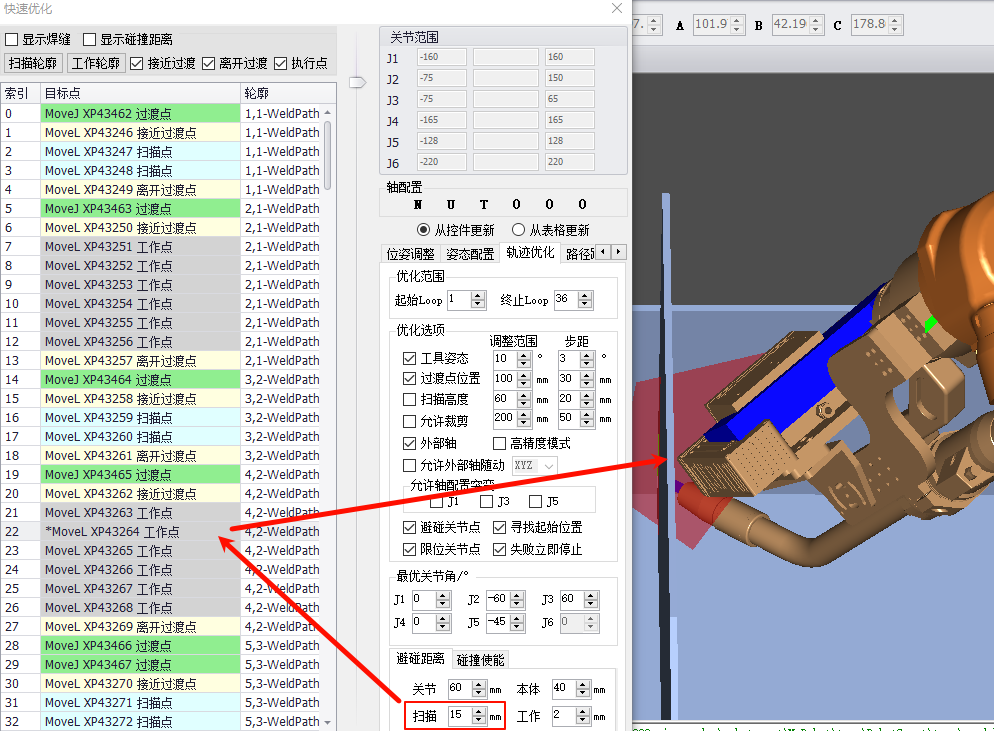Screen dimensions: 994x731
Task: Open the 碰撞使能 tab
Action: click(x=480, y=660)
